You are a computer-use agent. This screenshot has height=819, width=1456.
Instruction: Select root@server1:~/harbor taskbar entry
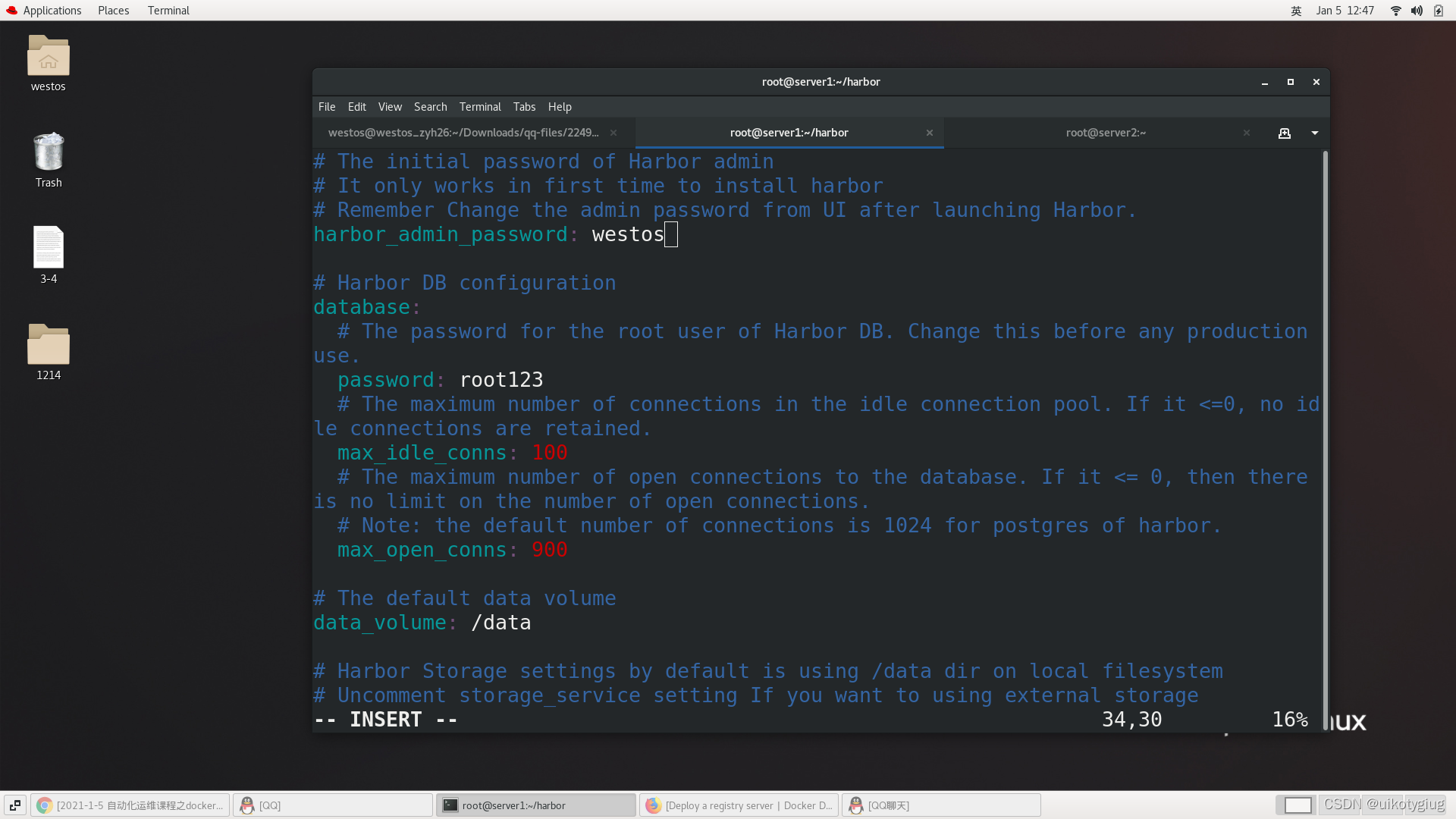(x=535, y=805)
